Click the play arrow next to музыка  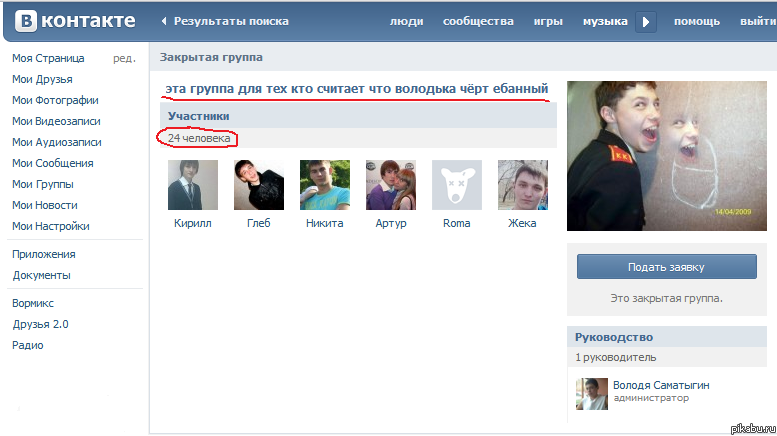click(x=646, y=21)
